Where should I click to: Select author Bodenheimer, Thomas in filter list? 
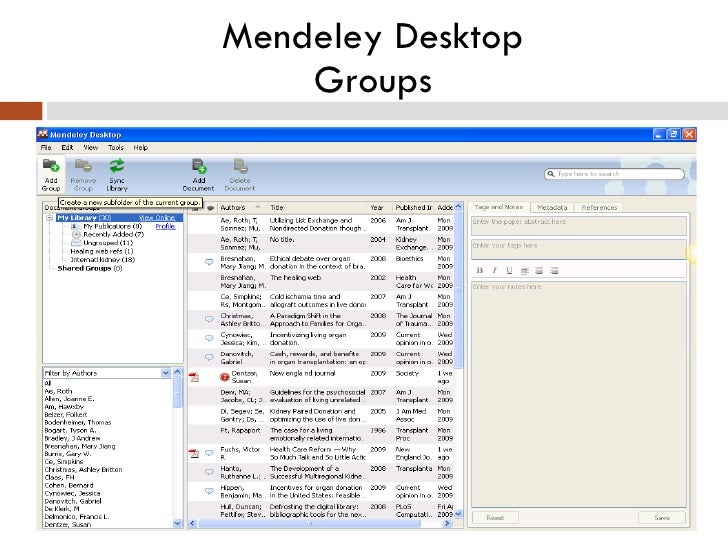coord(78,422)
